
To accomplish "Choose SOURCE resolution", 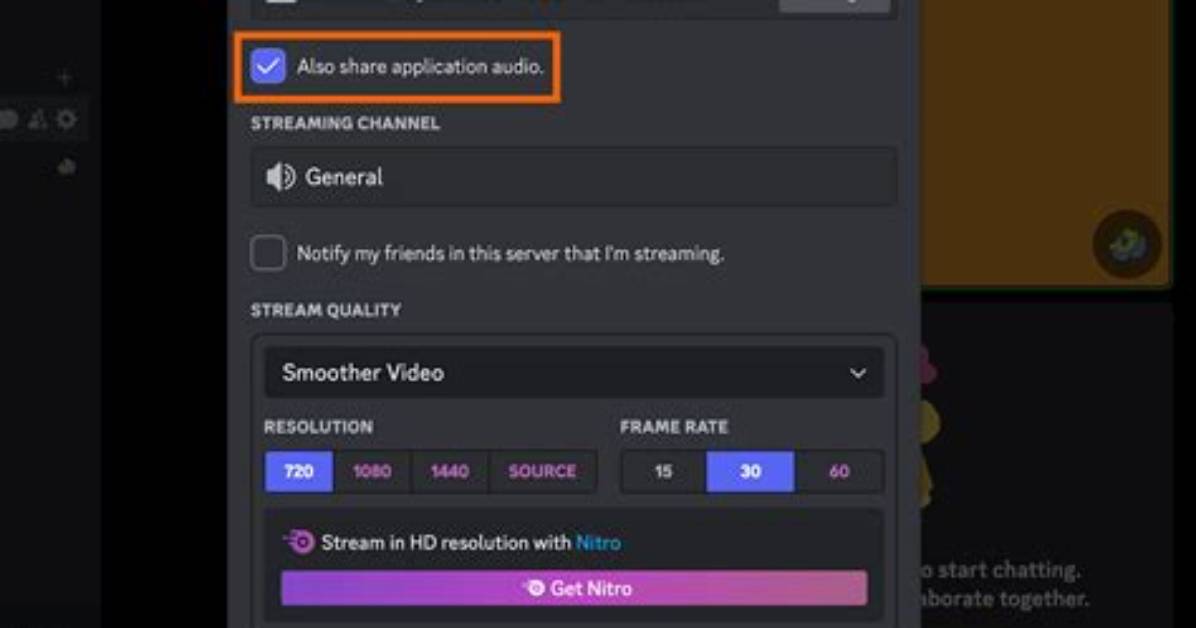I will pyautogui.click(x=542, y=472).
